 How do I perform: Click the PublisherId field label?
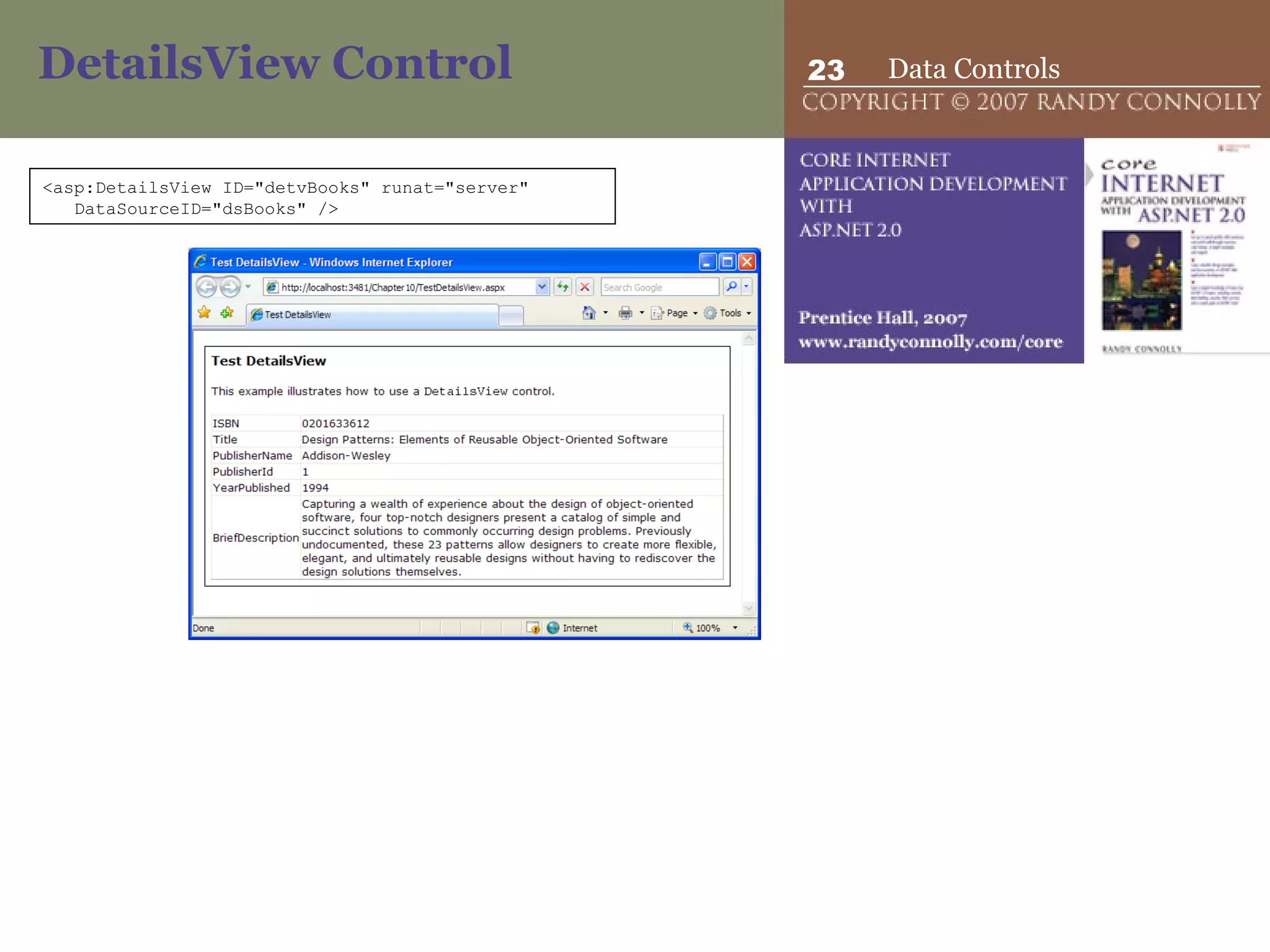point(242,472)
